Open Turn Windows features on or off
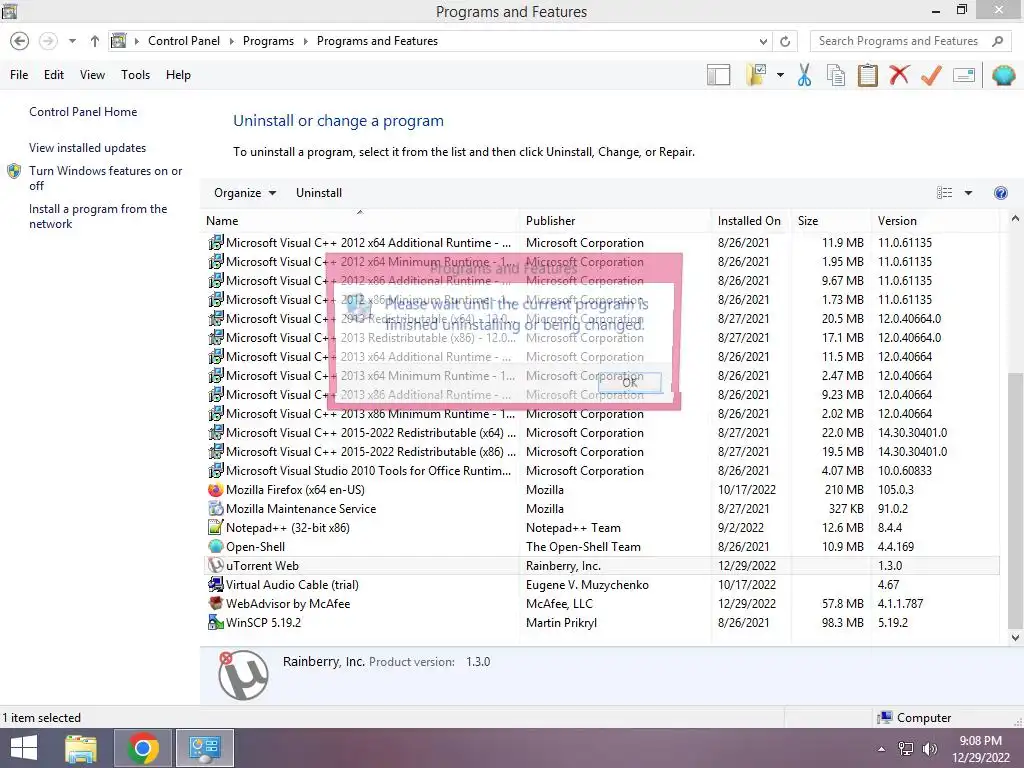Screen dimensions: 1024x768 (105, 178)
